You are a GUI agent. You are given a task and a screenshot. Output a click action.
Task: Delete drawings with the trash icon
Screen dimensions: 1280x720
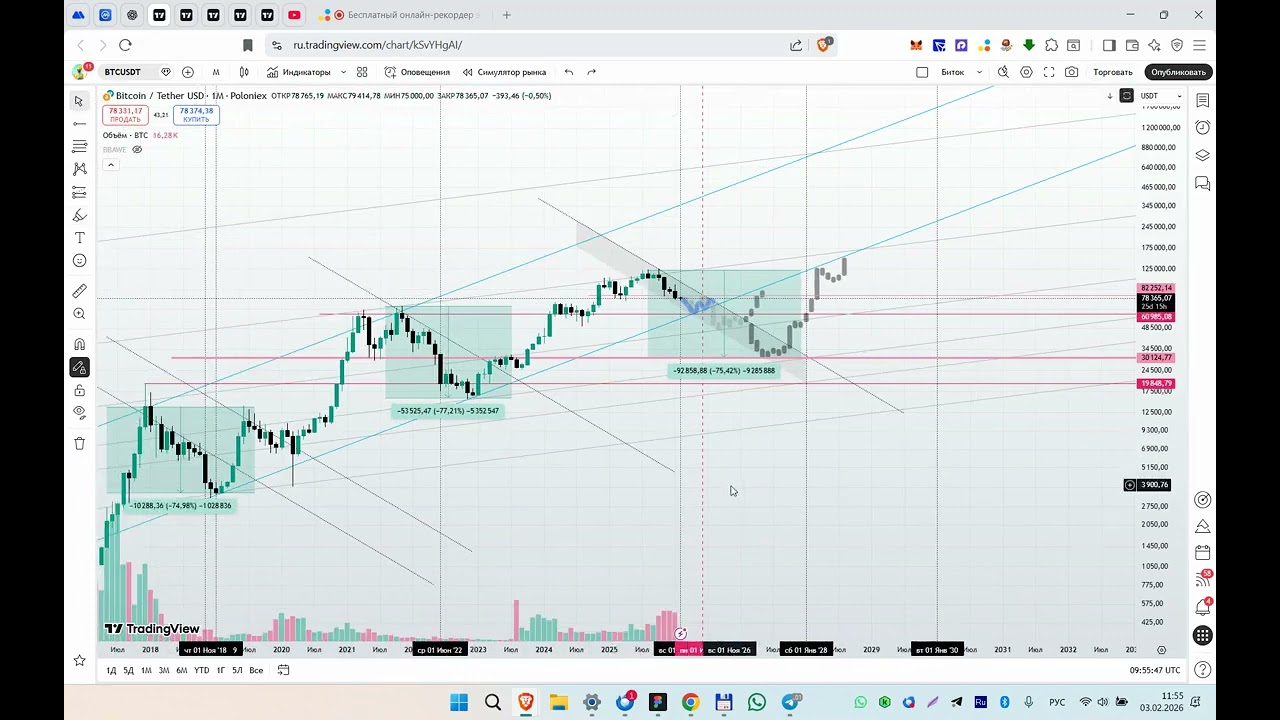pyautogui.click(x=80, y=443)
